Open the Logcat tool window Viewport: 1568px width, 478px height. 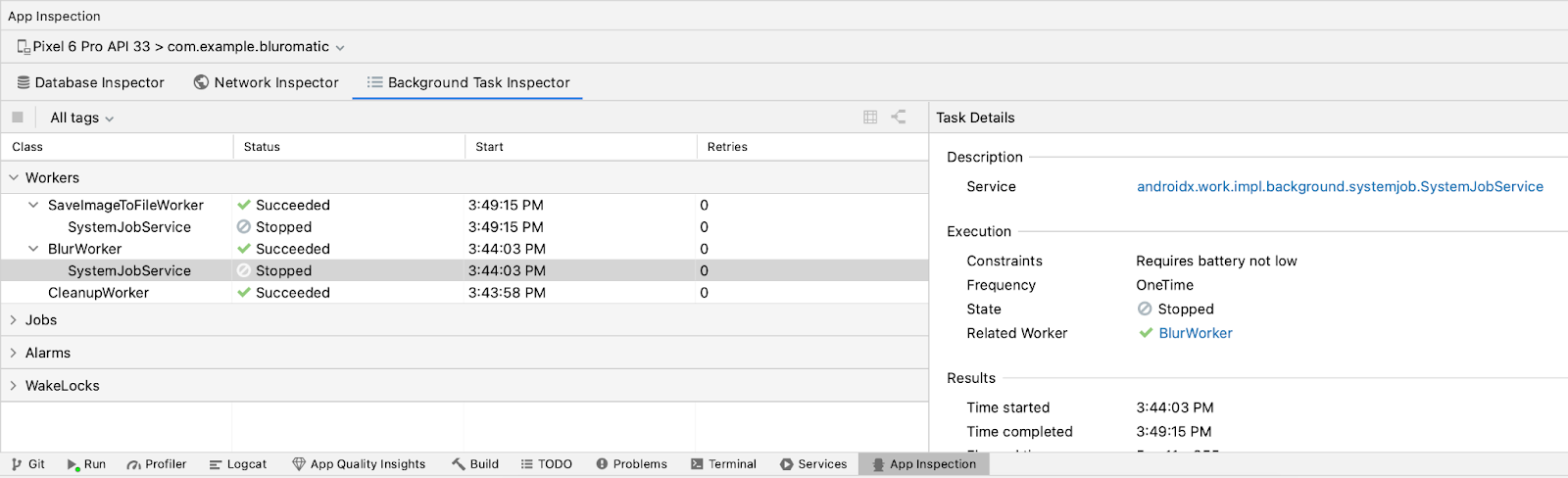238,464
